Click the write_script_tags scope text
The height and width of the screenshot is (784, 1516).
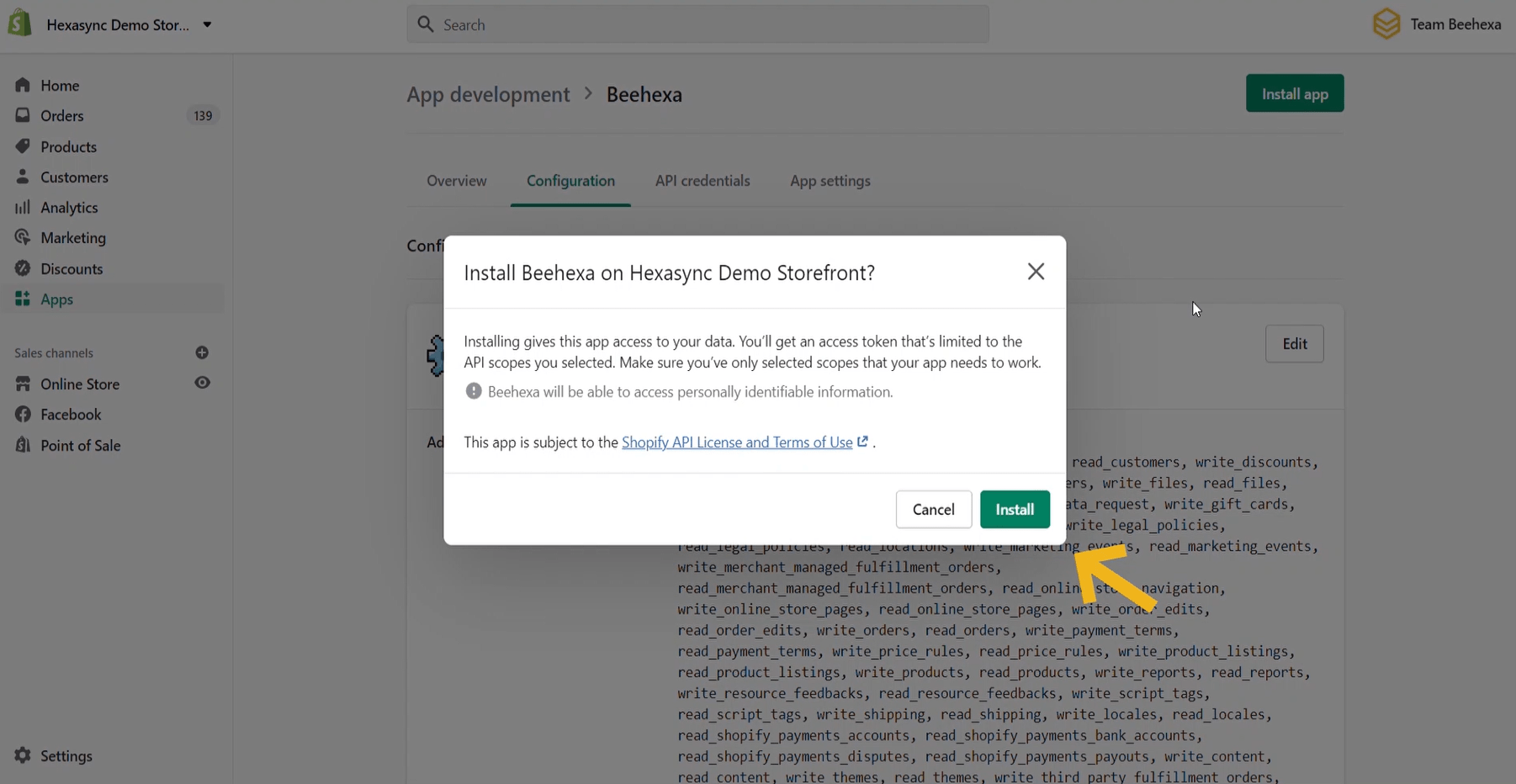1137,693
